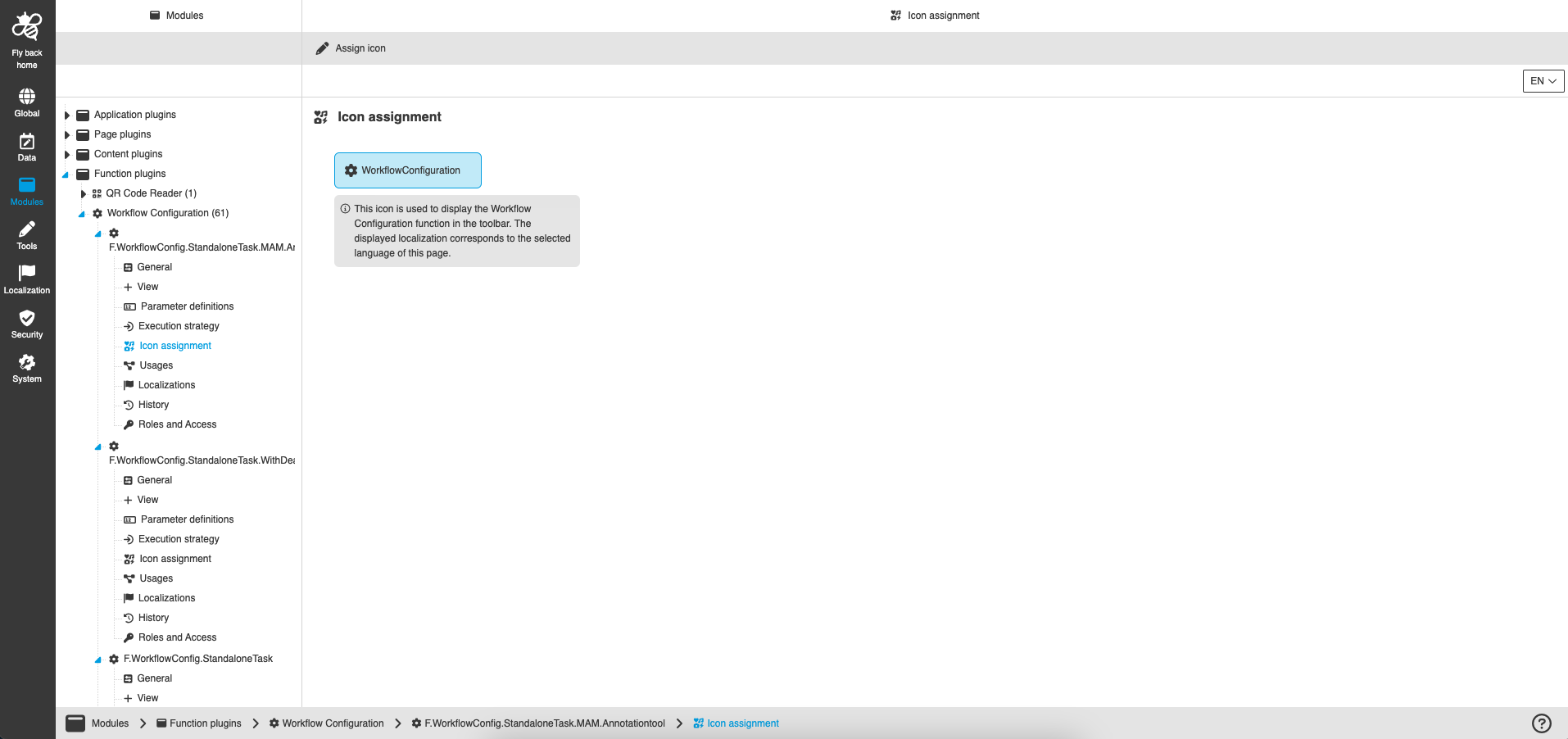Open the Data section icon

27,141
